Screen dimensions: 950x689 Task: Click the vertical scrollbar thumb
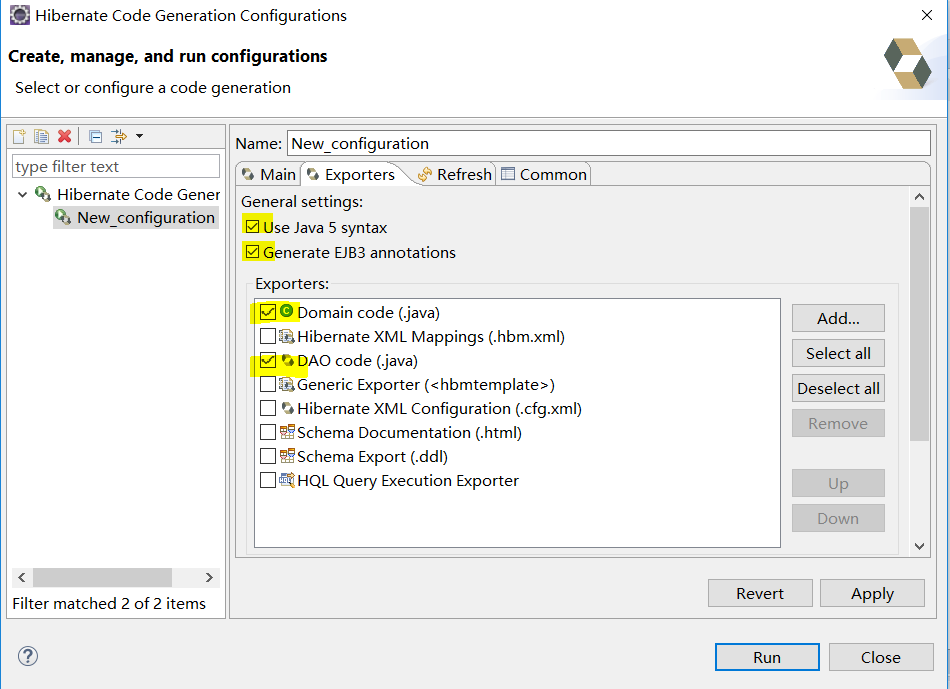click(919, 324)
